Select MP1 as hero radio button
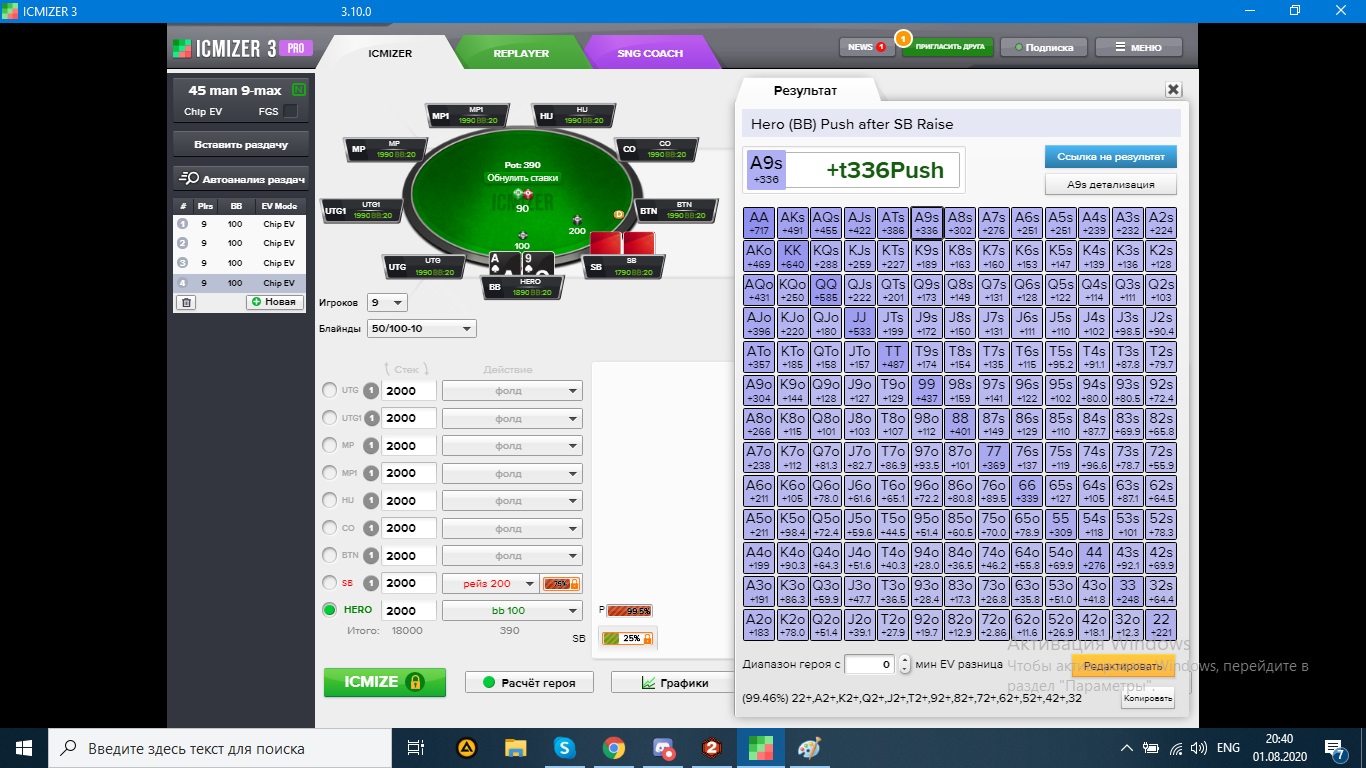The width and height of the screenshot is (1366, 768). (x=329, y=473)
